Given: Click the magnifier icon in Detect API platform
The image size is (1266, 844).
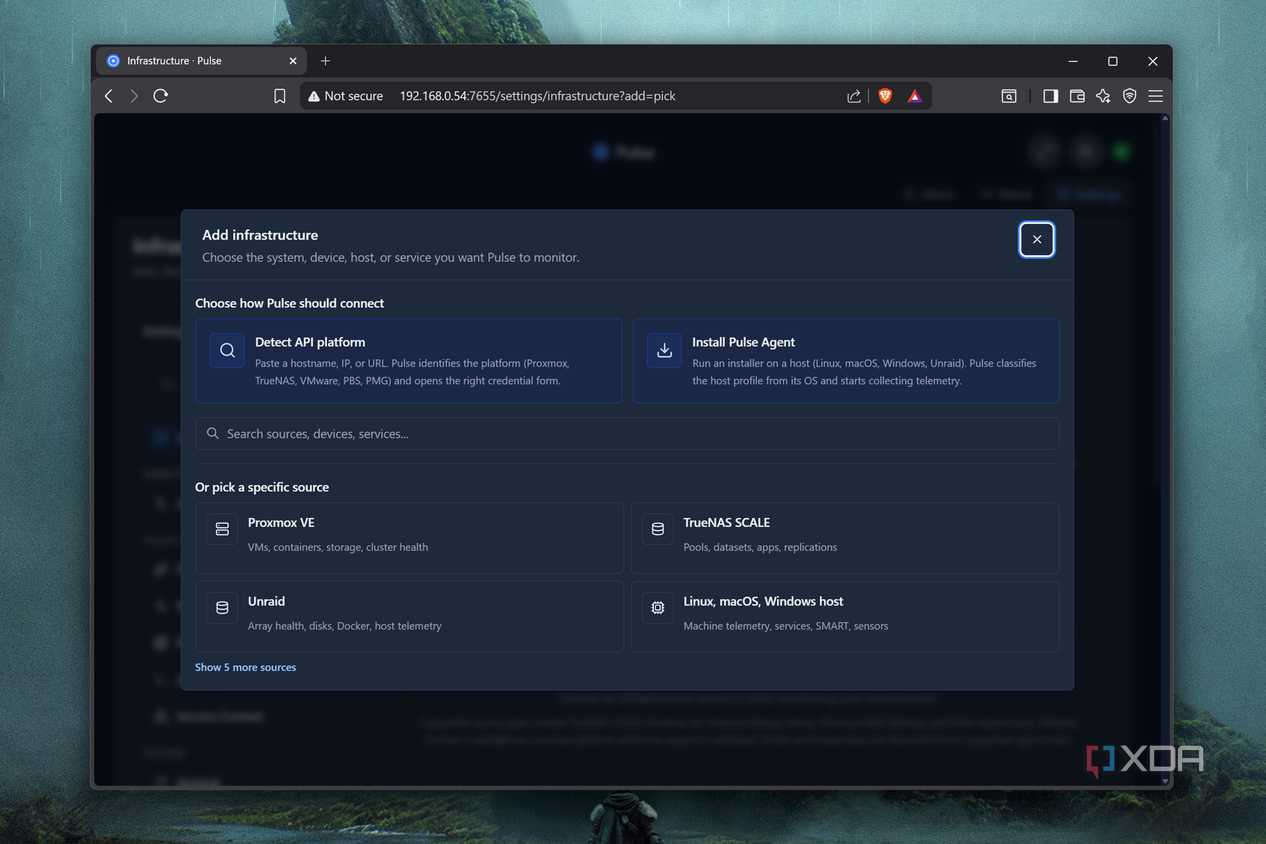Looking at the screenshot, I should (227, 350).
